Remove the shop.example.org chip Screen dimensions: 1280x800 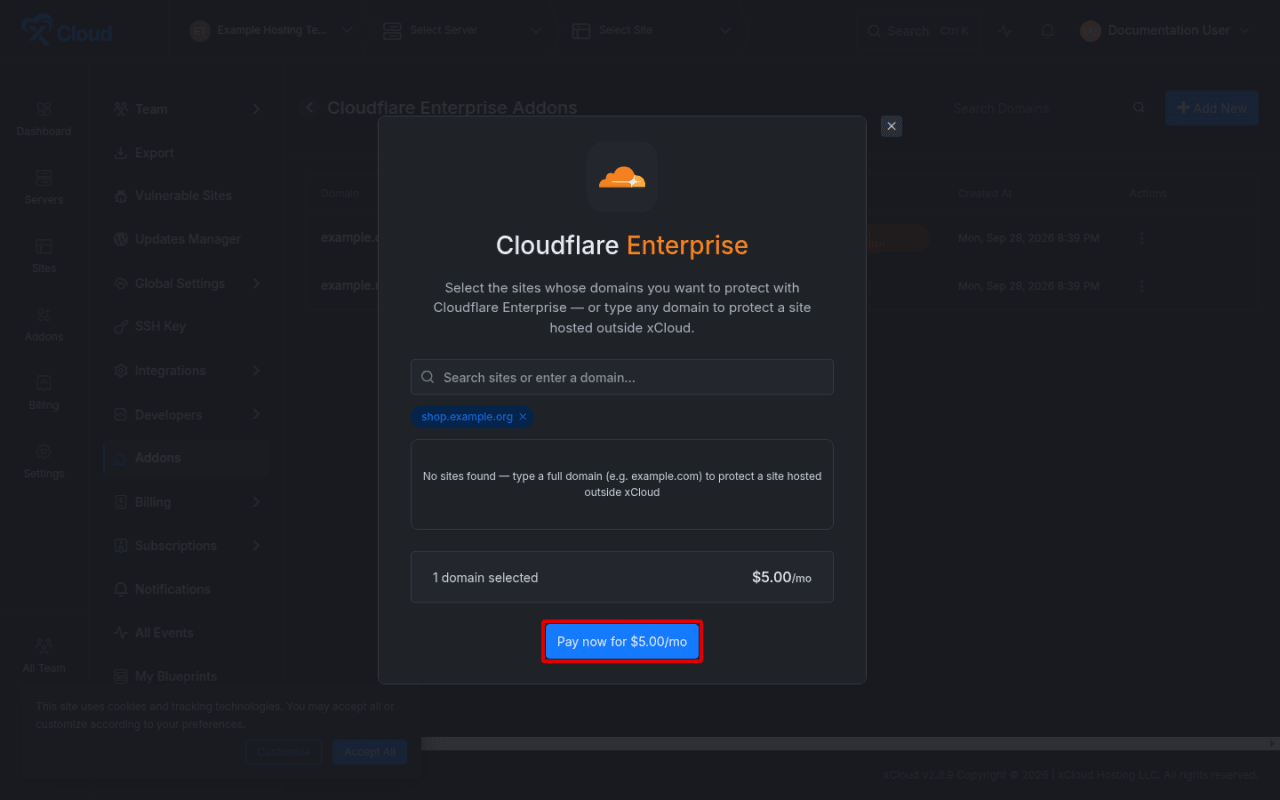coord(523,417)
